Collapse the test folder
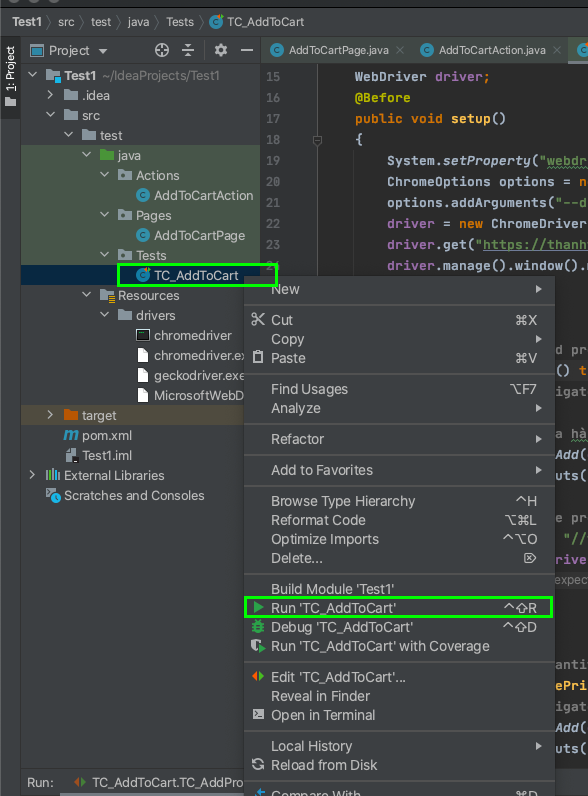This screenshot has height=796, width=588. (x=69, y=135)
